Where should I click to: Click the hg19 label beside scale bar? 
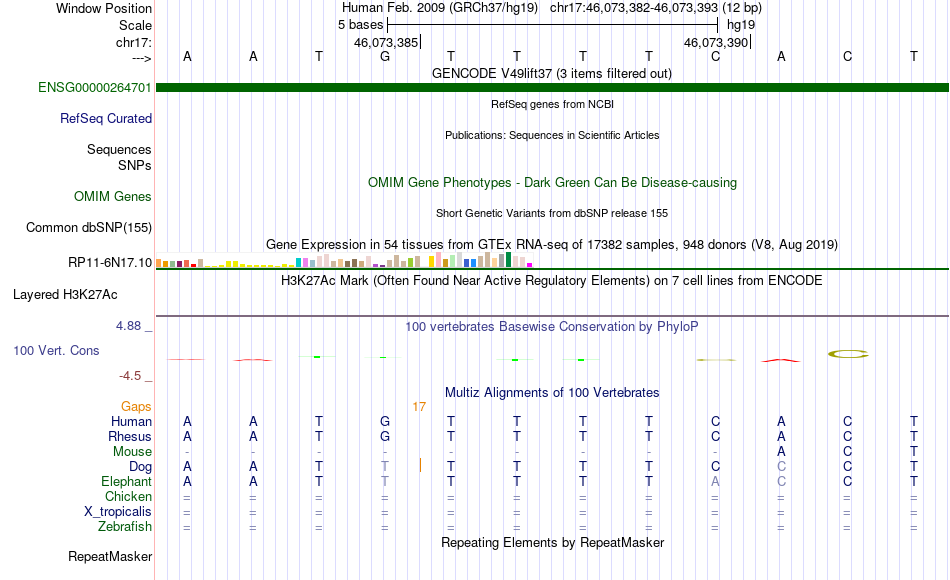tap(741, 25)
